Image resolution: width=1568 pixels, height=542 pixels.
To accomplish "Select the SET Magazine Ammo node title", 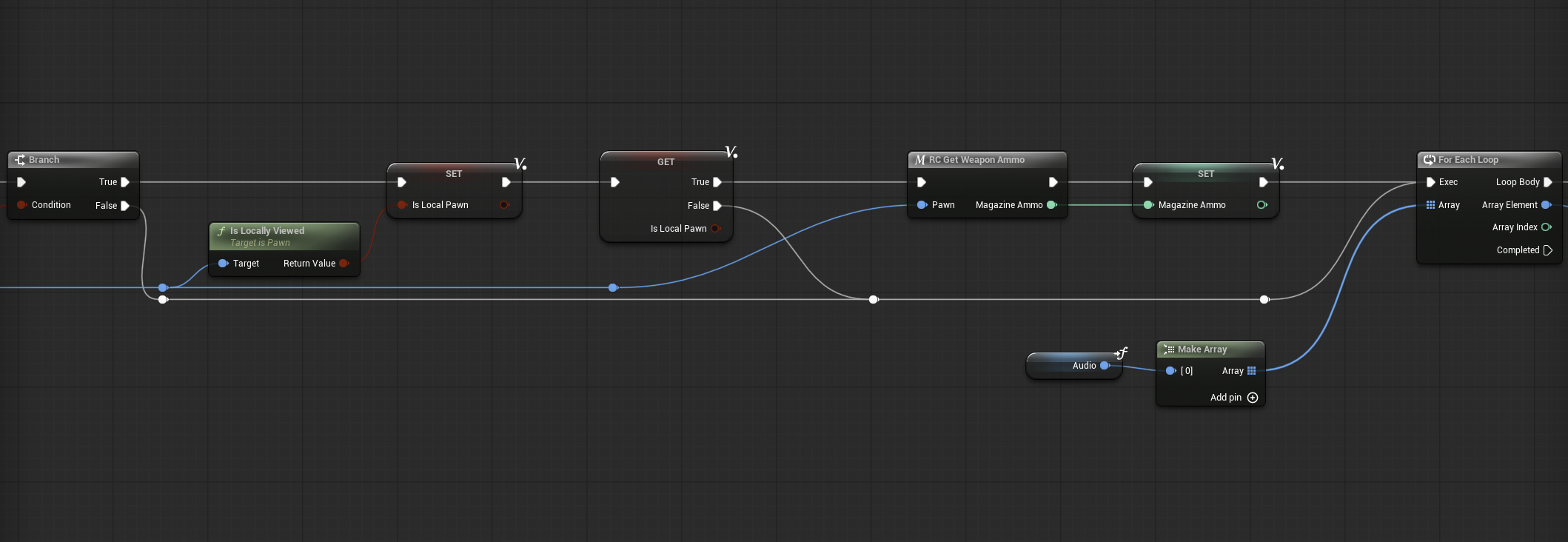I will 1206,173.
